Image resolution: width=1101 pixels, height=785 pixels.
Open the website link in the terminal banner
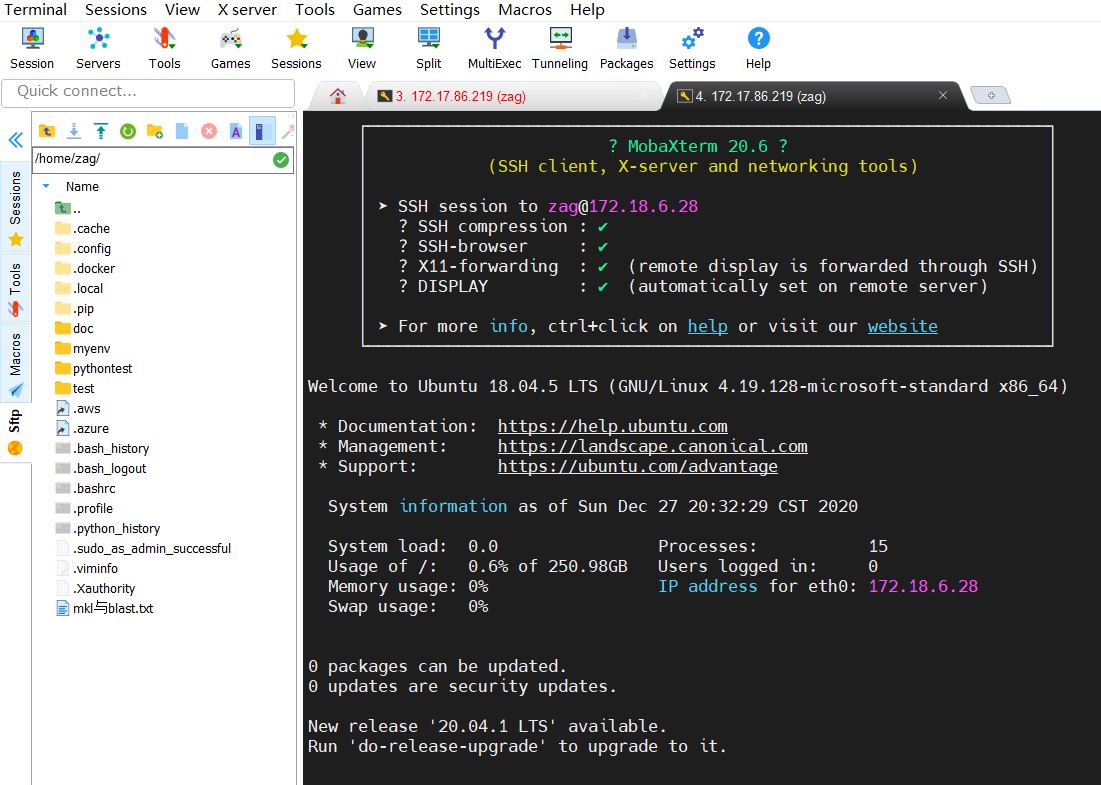902,325
